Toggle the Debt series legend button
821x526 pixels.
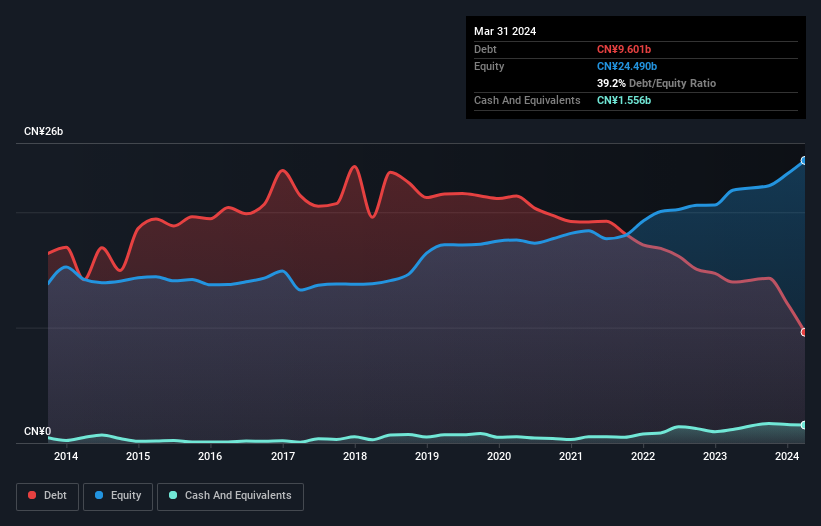(x=47, y=496)
